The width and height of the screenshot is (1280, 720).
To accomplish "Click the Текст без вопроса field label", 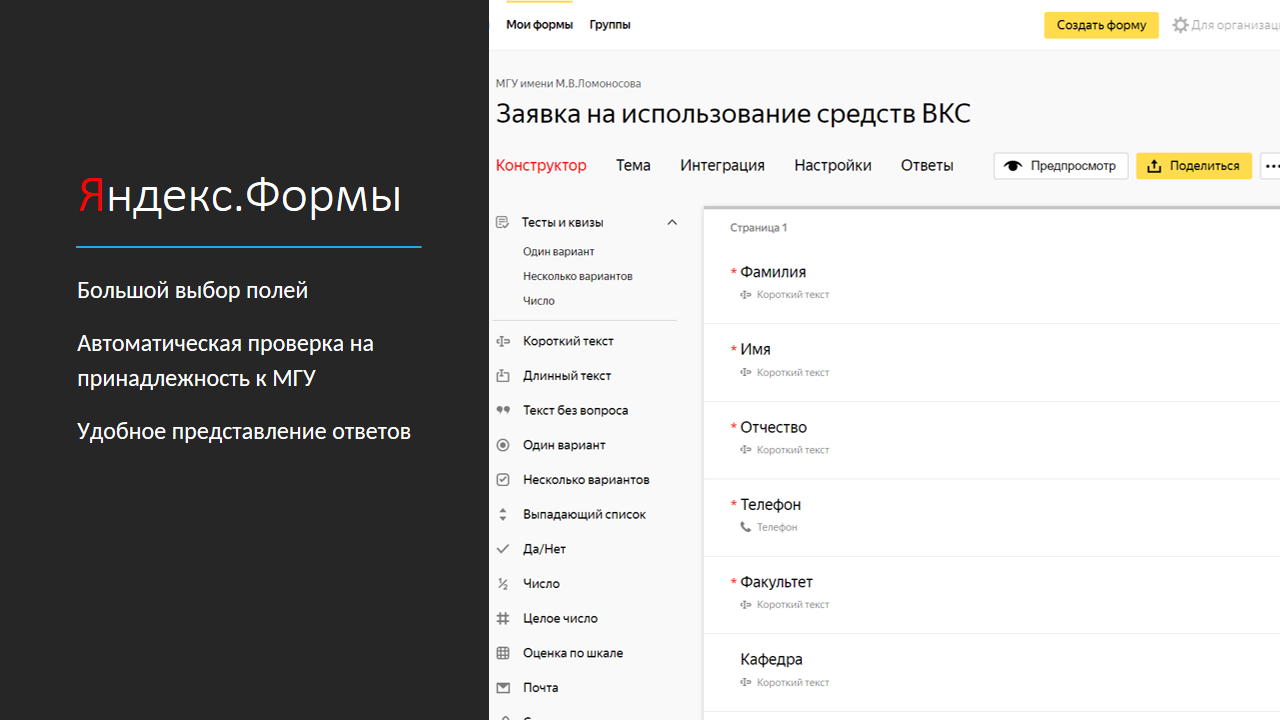I will 575,410.
